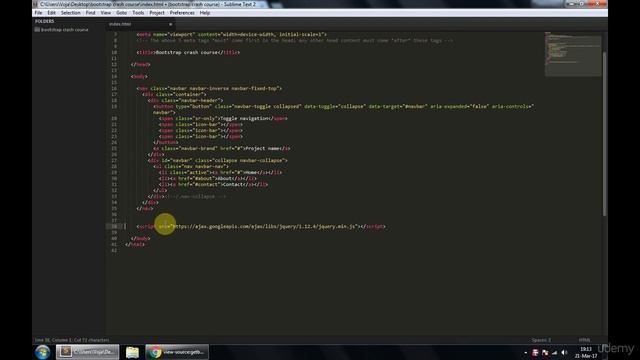640x360 pixels.
Task: Close the Sublime Text window
Action: (598, 4)
